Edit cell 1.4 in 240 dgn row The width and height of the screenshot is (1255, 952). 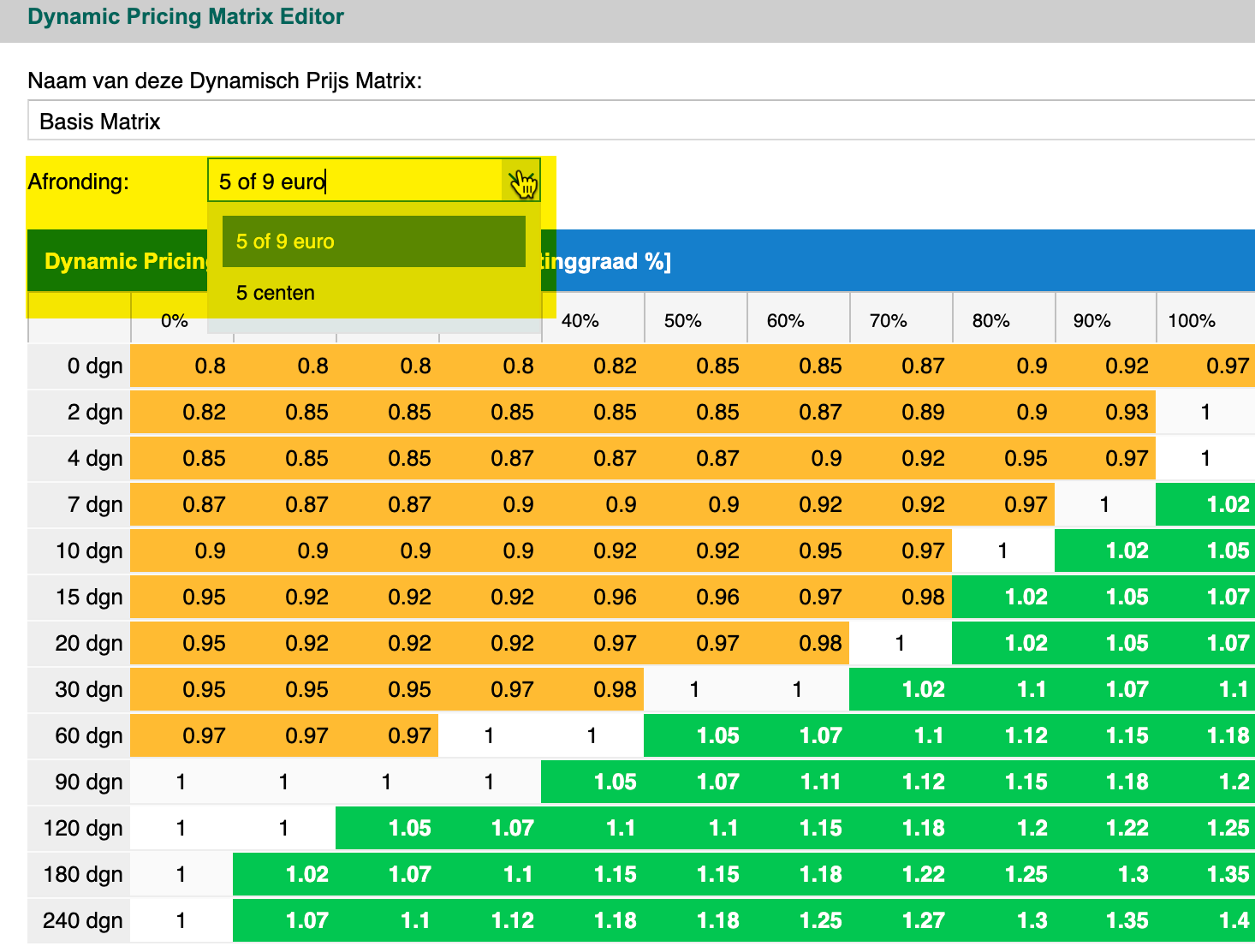pos(1205,920)
